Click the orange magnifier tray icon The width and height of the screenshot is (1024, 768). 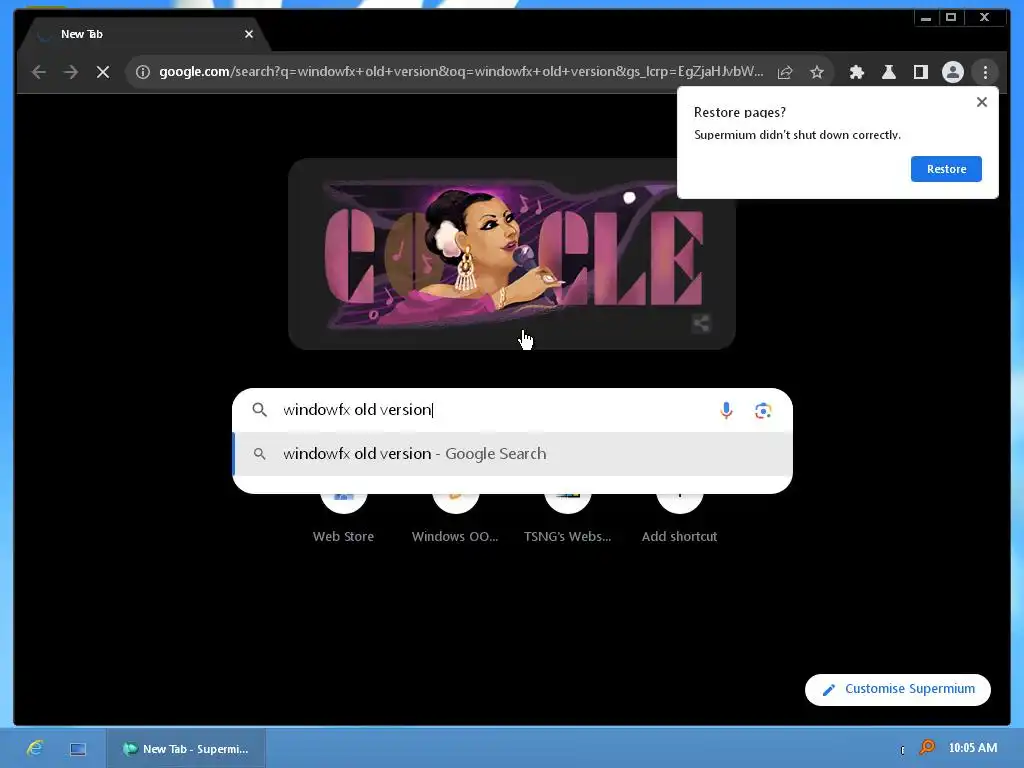click(927, 748)
